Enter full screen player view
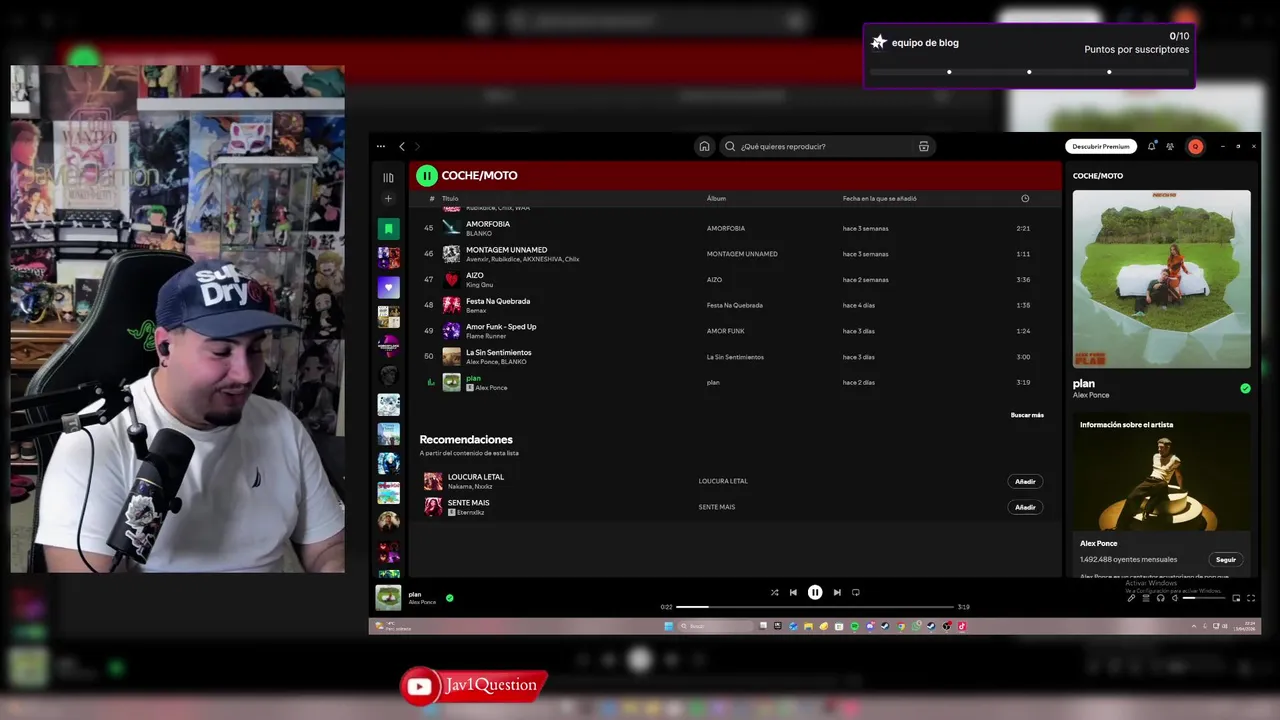This screenshot has width=1280, height=720. click(x=1251, y=598)
